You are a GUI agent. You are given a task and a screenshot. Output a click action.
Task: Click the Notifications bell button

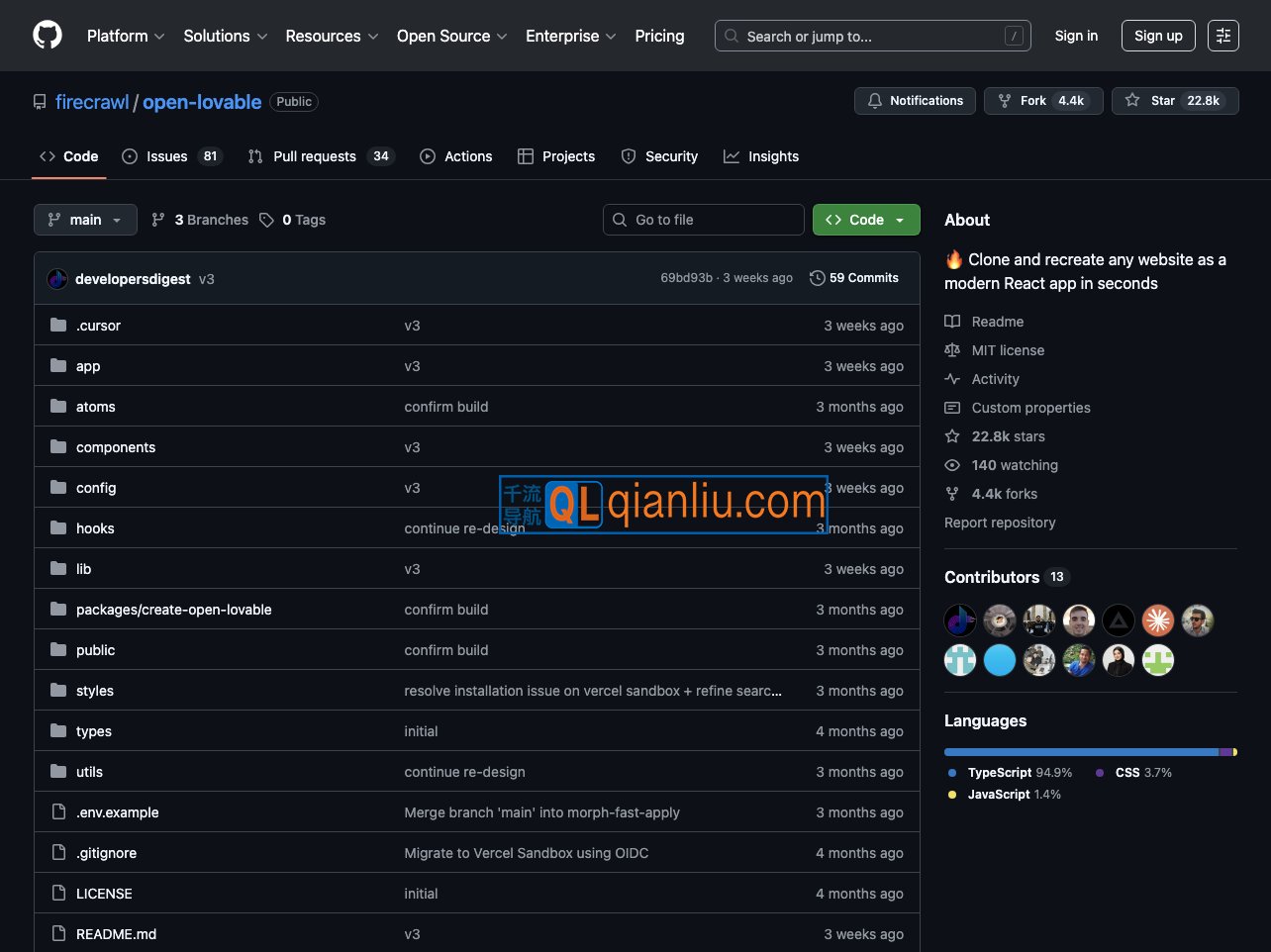pyautogui.click(x=915, y=101)
